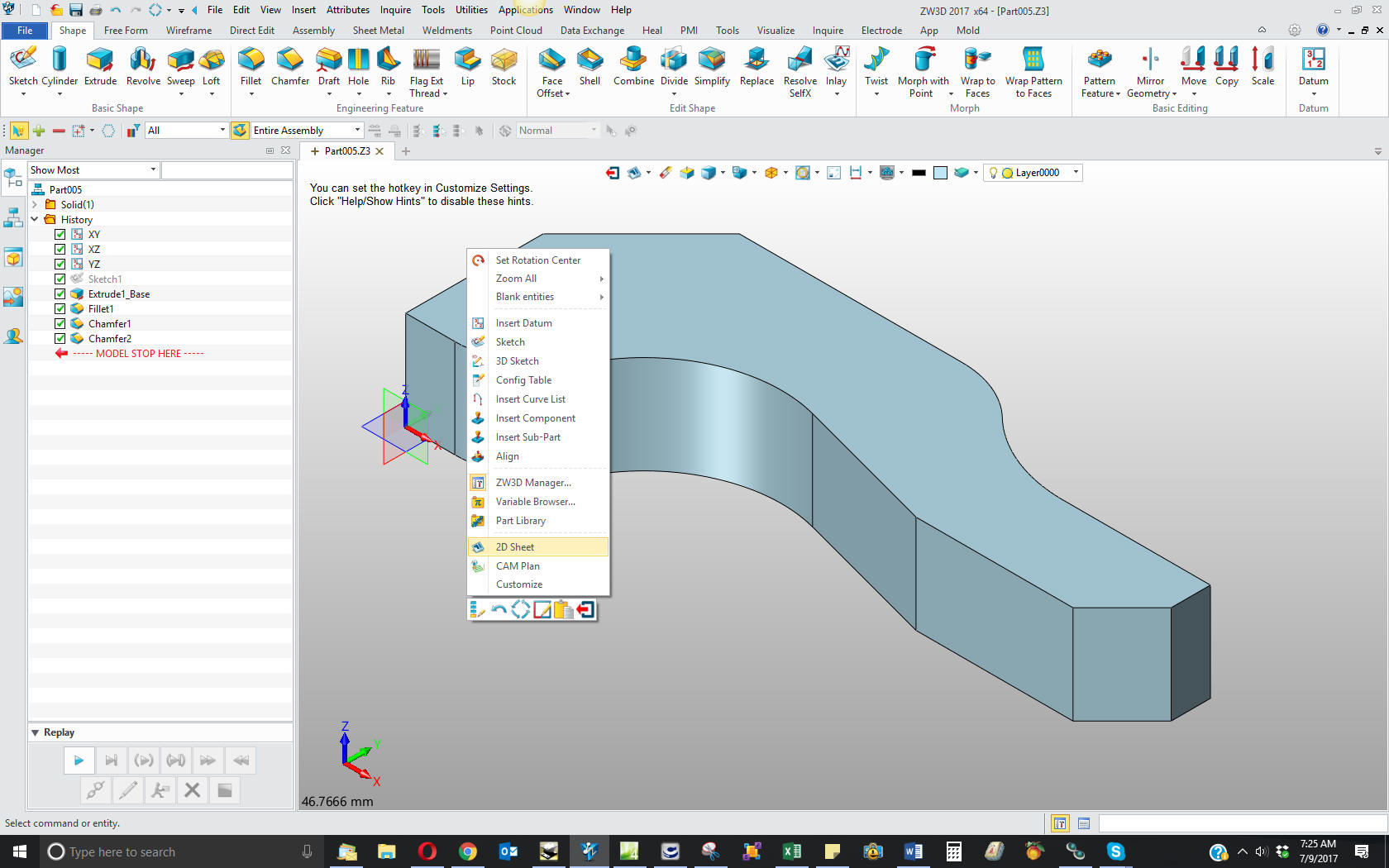The image size is (1389, 868).
Task: Expand the Zoom All submenu
Action: (x=537, y=279)
